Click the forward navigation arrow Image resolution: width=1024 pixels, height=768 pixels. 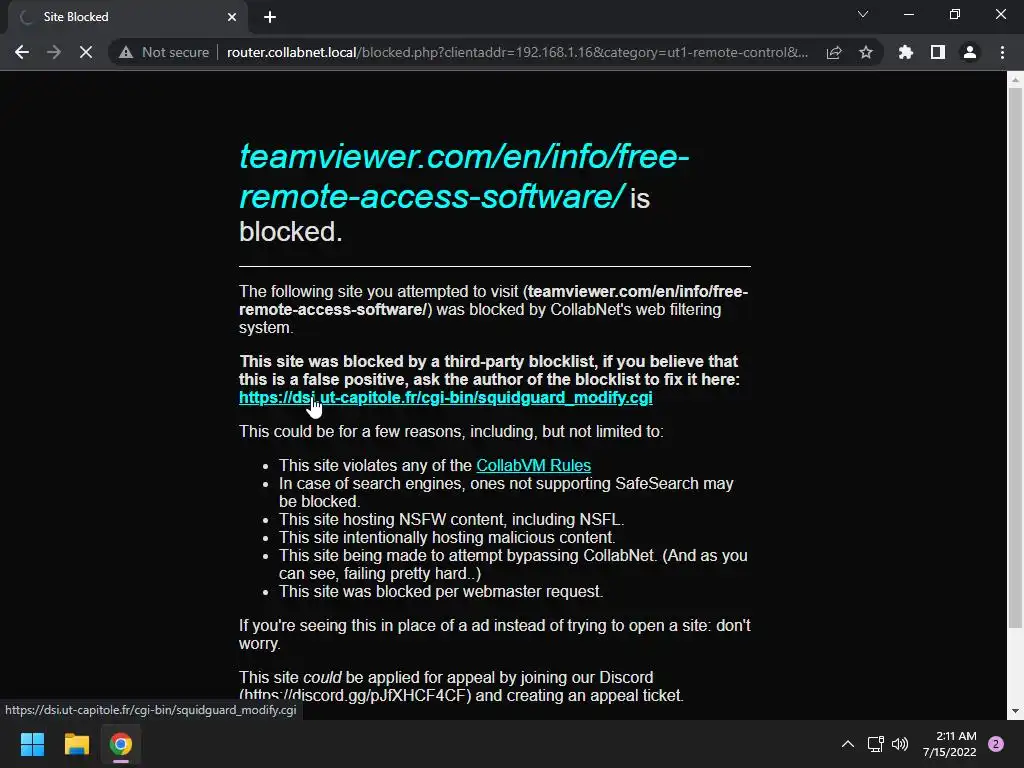pyautogui.click(x=54, y=52)
